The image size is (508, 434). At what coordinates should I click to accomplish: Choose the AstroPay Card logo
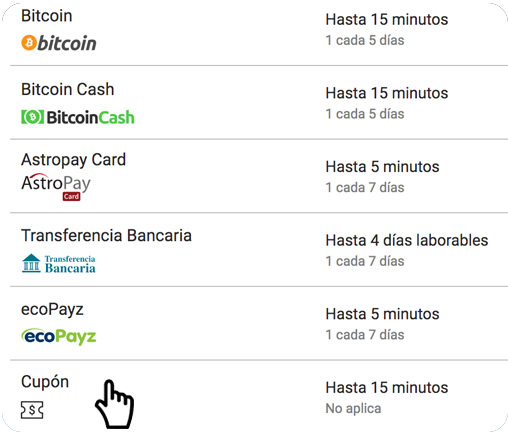click(56, 187)
